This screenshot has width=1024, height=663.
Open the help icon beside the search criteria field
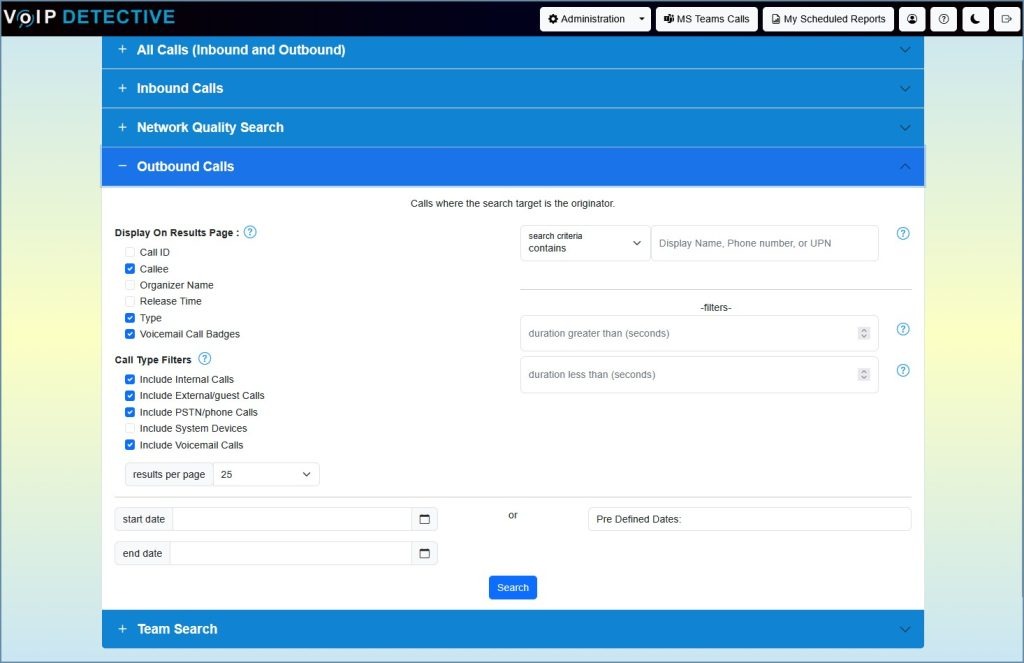[x=903, y=233]
